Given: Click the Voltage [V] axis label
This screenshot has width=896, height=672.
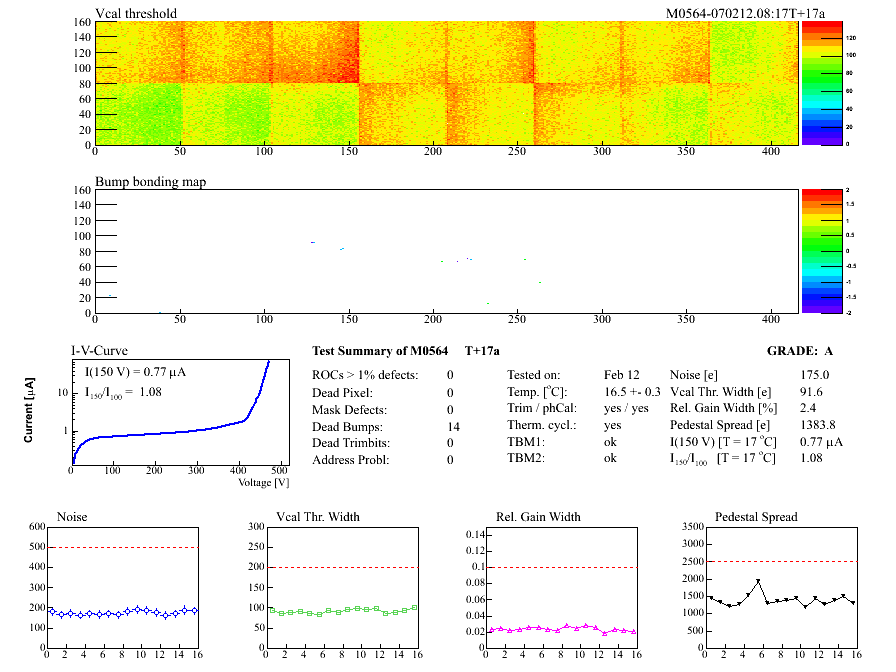Looking at the screenshot, I should 263,483.
